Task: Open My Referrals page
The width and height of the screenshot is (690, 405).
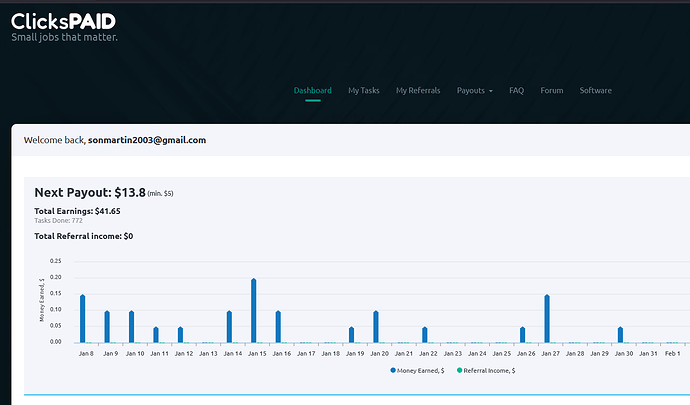Action: (x=417, y=91)
